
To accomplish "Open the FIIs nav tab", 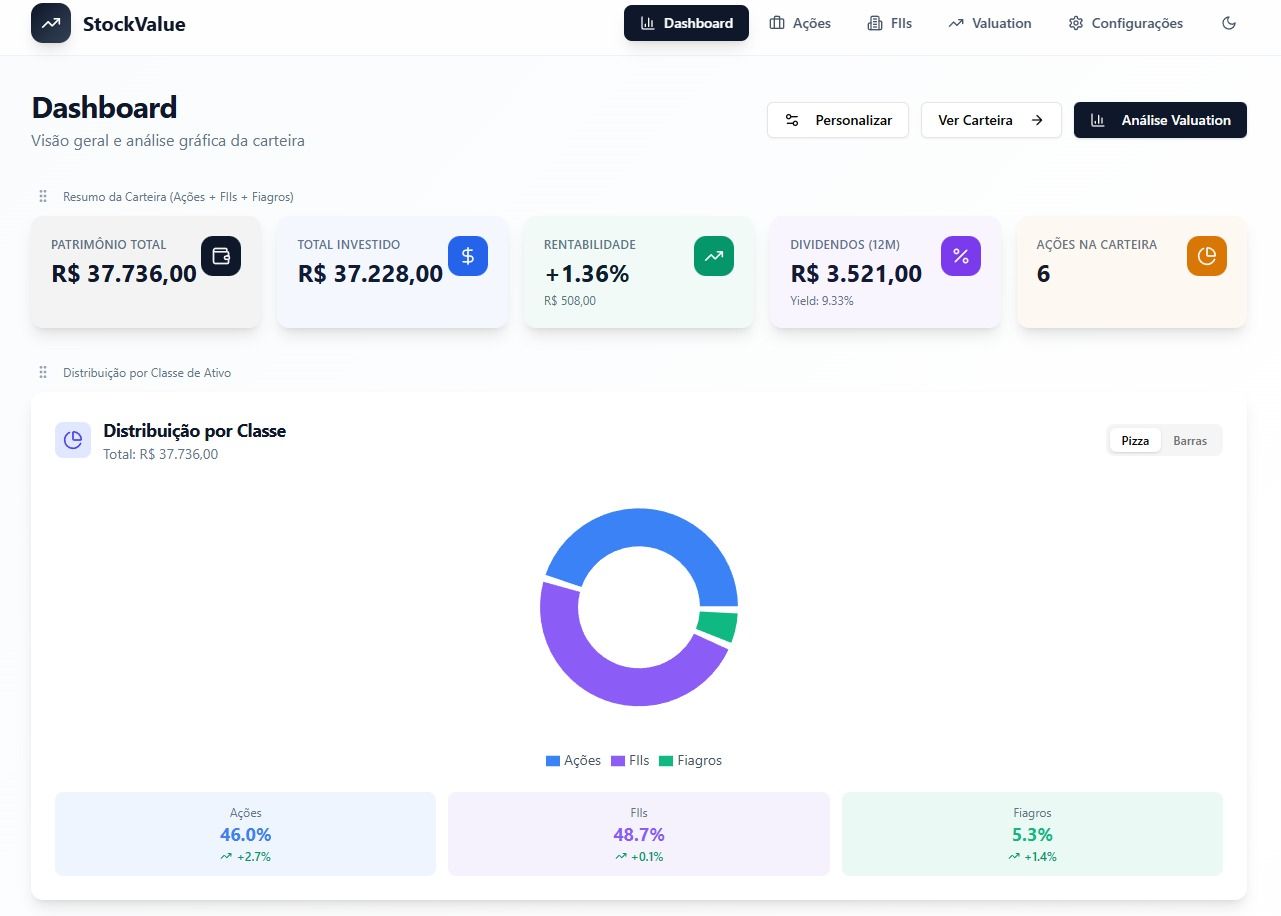I will click(890, 23).
